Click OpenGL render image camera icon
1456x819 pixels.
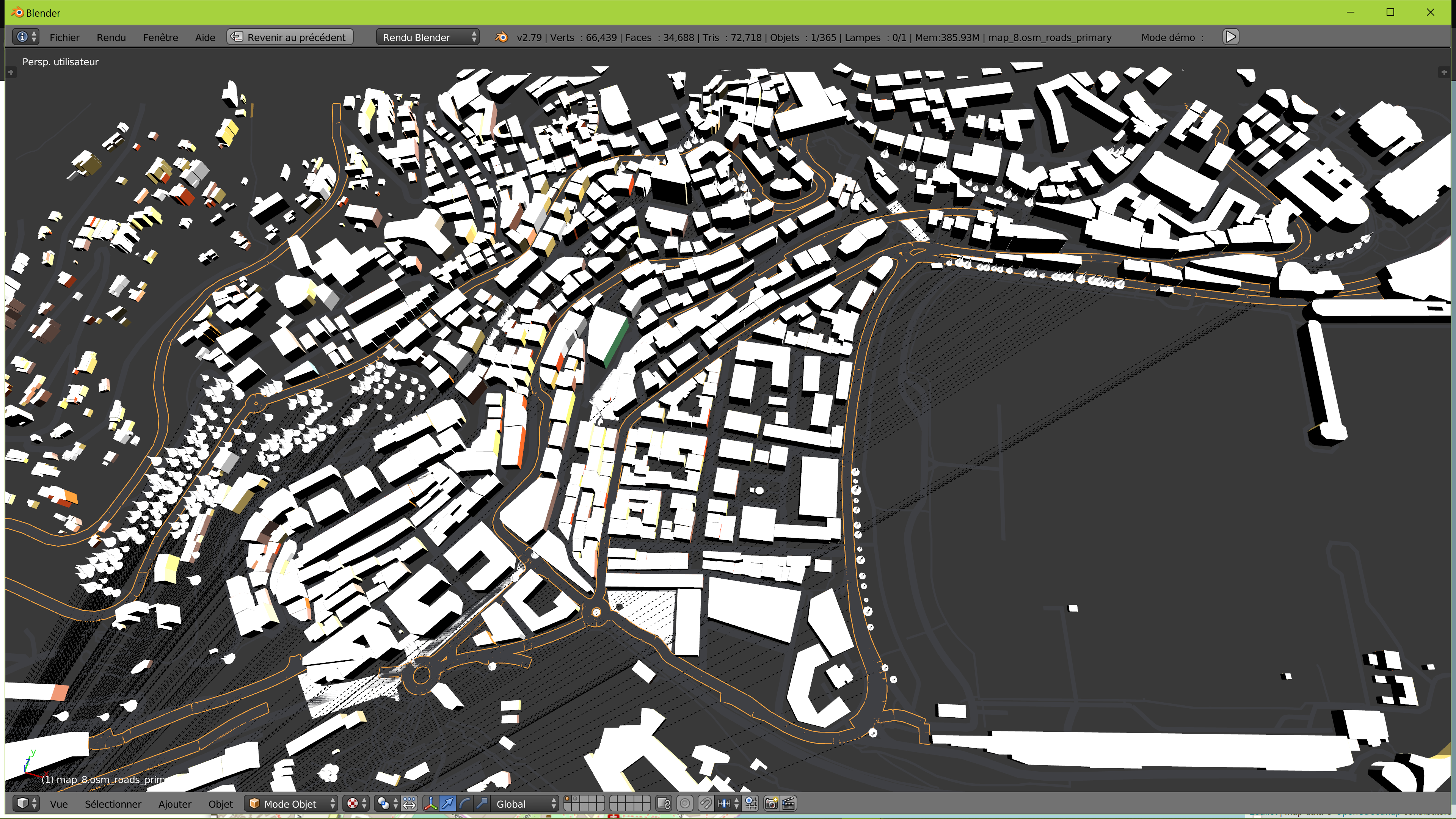[771, 803]
